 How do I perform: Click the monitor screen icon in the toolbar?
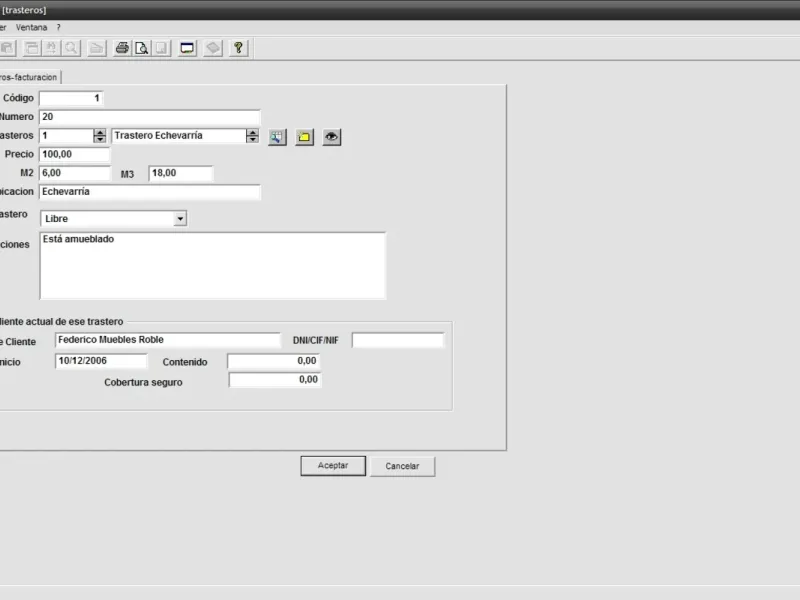coord(187,48)
